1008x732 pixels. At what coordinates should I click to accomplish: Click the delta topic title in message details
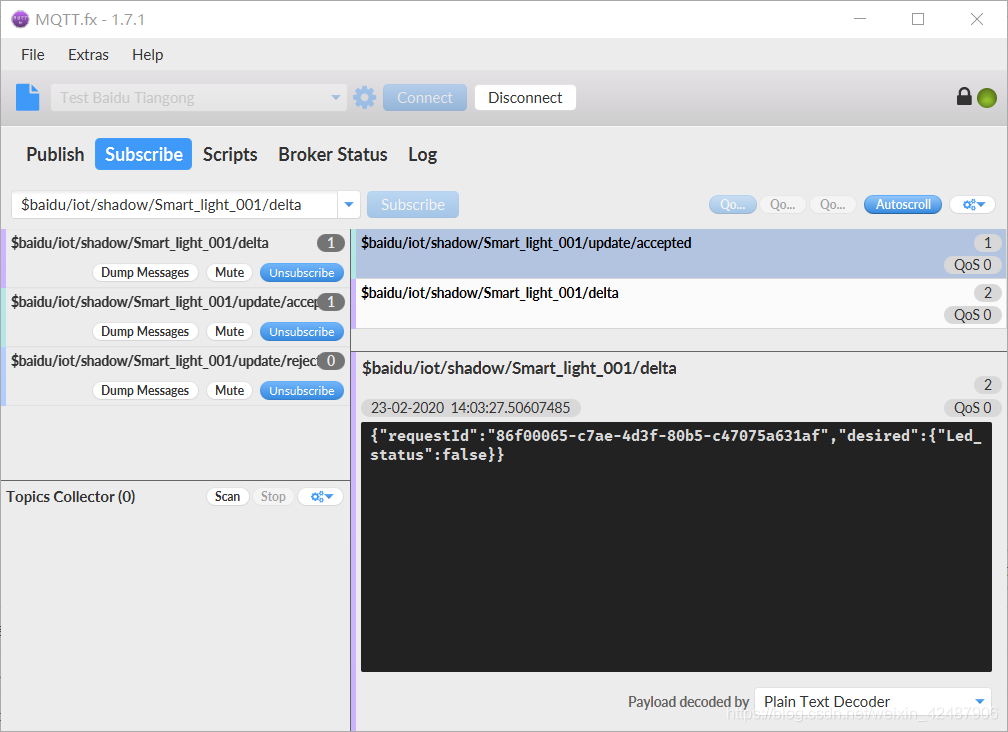[x=519, y=368]
